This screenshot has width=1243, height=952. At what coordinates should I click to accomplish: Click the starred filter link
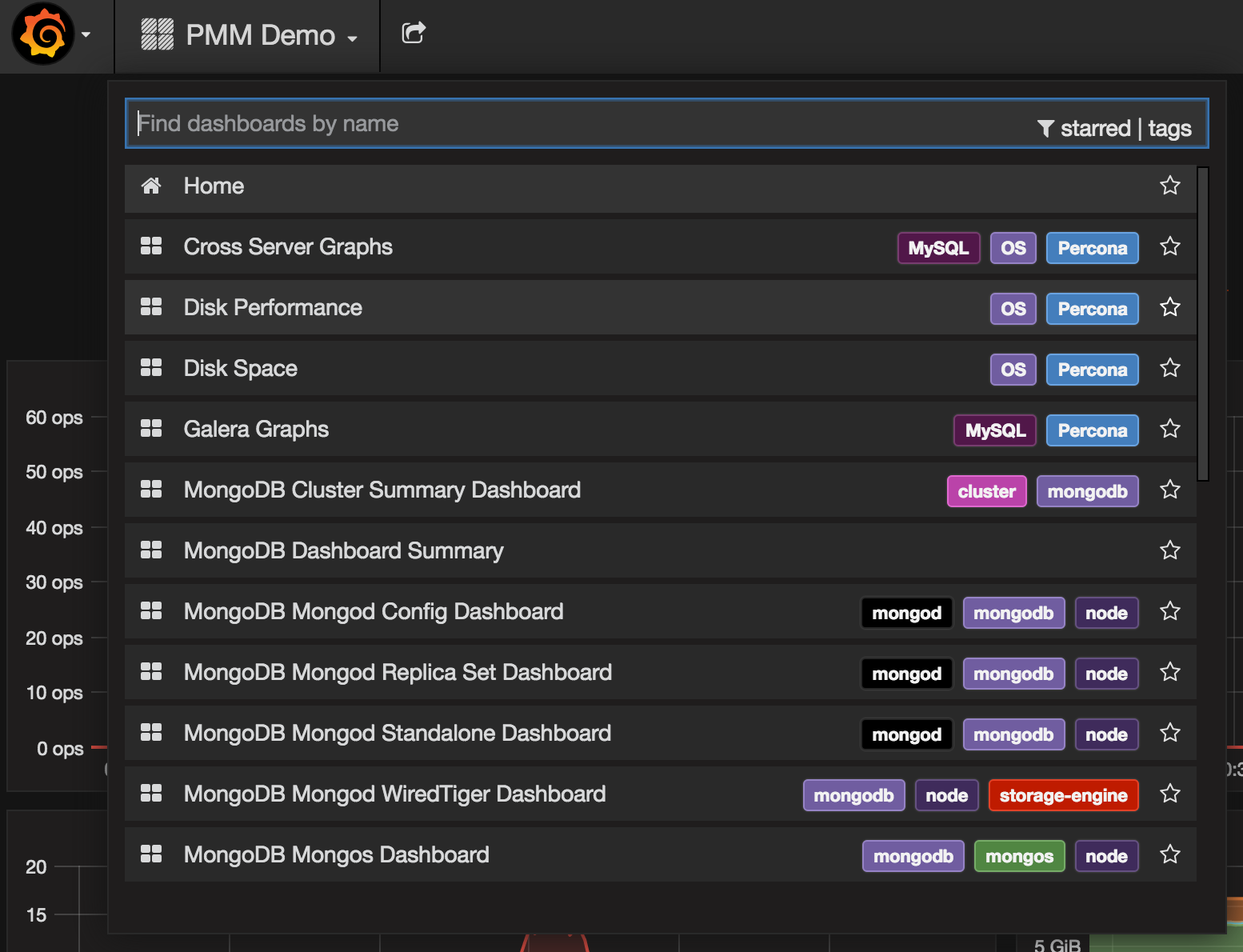tap(1095, 128)
